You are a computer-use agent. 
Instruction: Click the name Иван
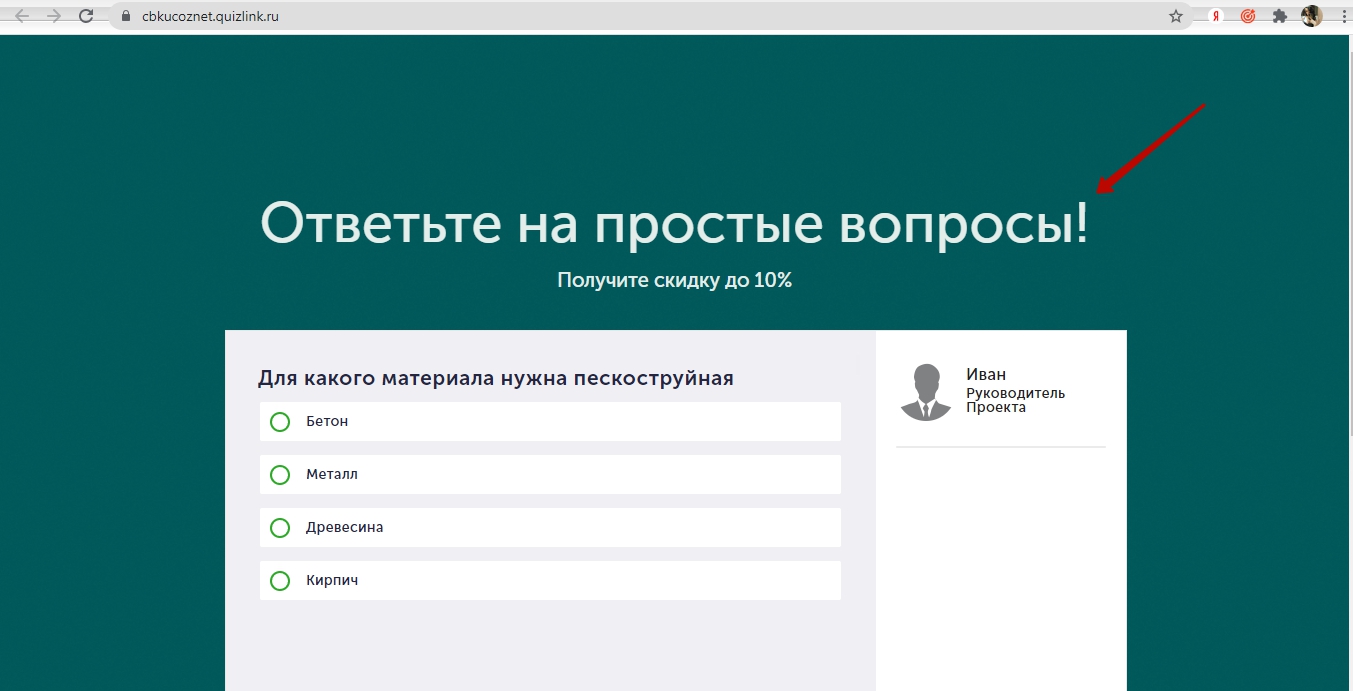tap(986, 374)
